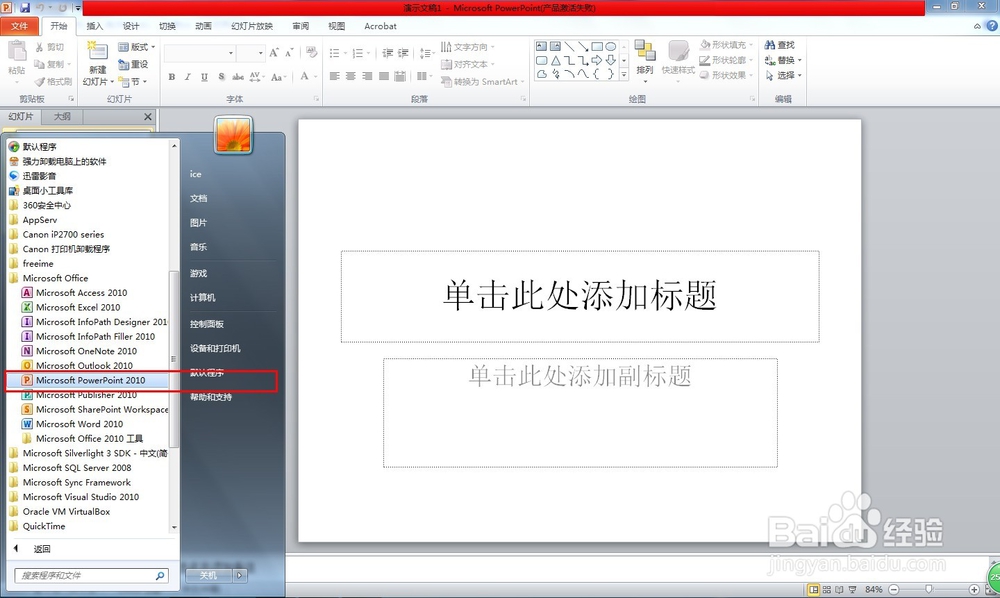Image resolution: width=1000 pixels, height=598 pixels.
Task: Switch to the Design (设计) tab
Action: [x=131, y=26]
